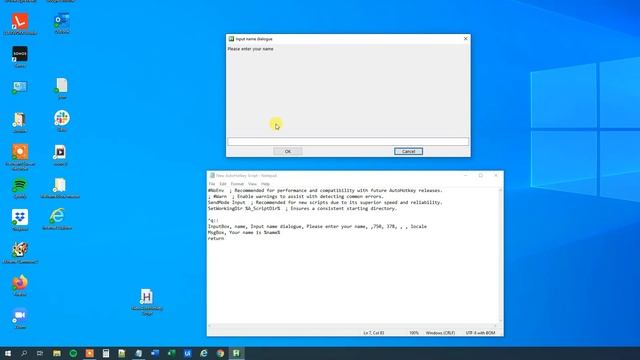Click the SendMode Input line in Notepad
This screenshot has height=360, width=640.
pyautogui.click(x=325, y=202)
